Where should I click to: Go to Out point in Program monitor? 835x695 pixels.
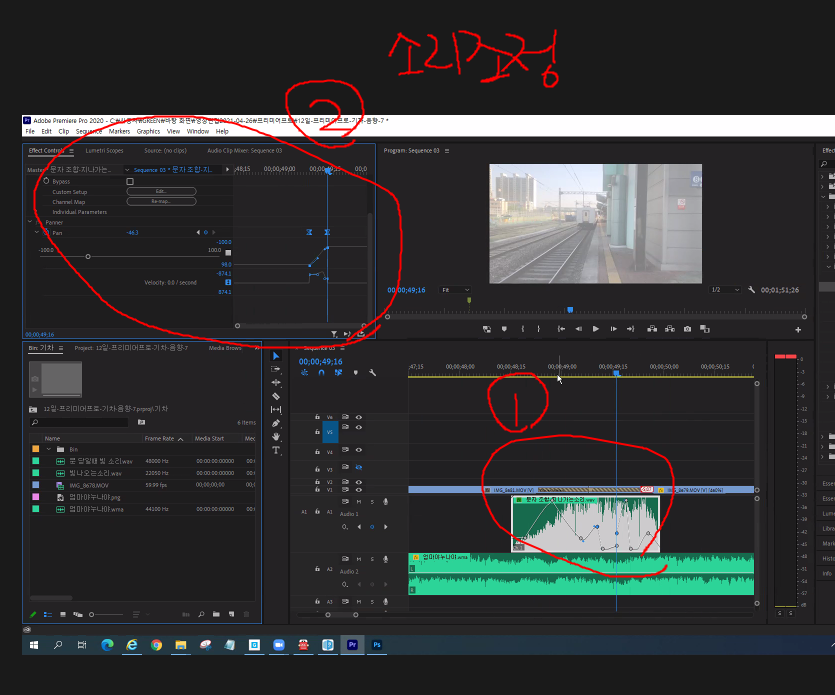631,329
